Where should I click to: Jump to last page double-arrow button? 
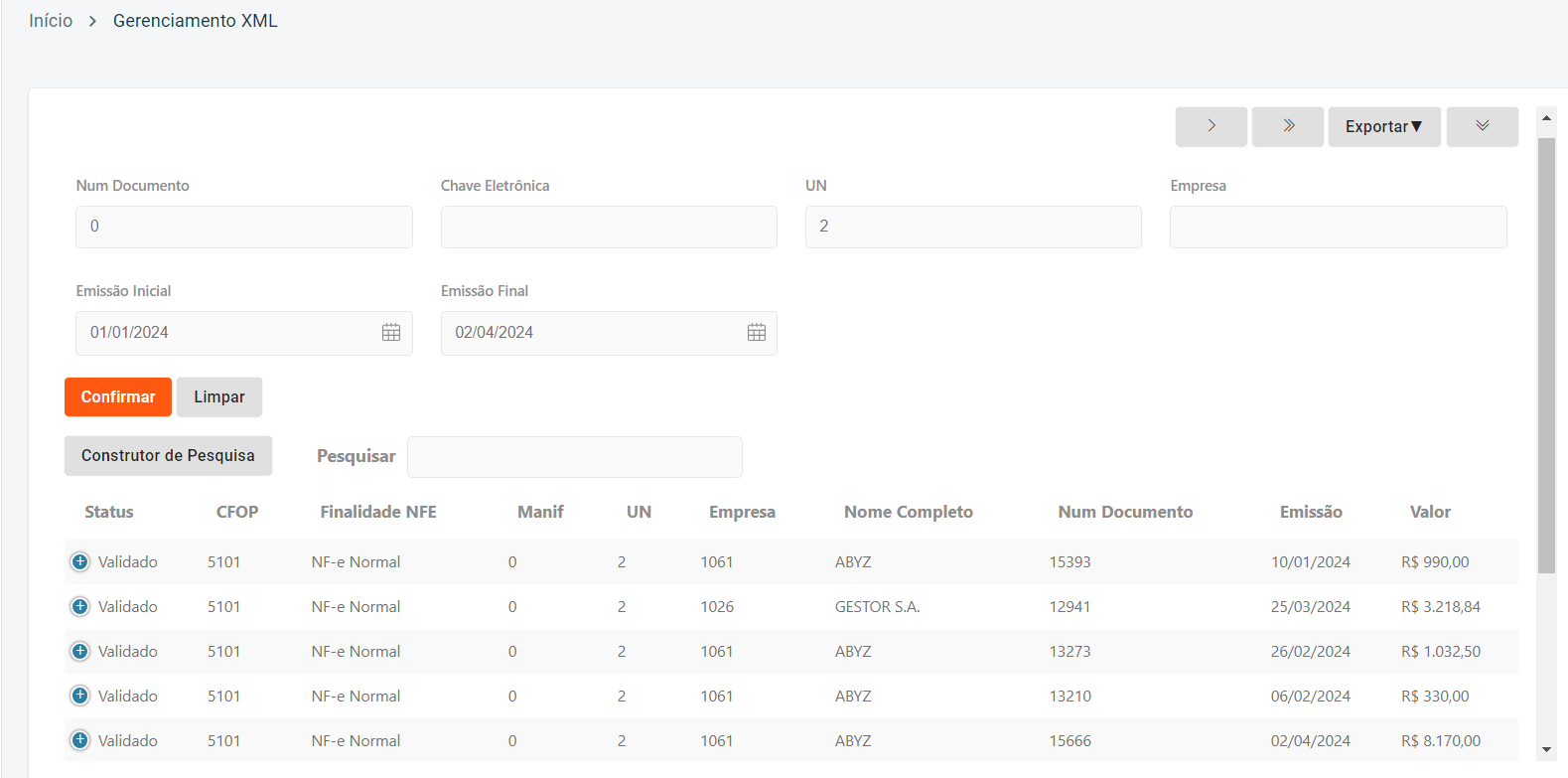coord(1288,126)
